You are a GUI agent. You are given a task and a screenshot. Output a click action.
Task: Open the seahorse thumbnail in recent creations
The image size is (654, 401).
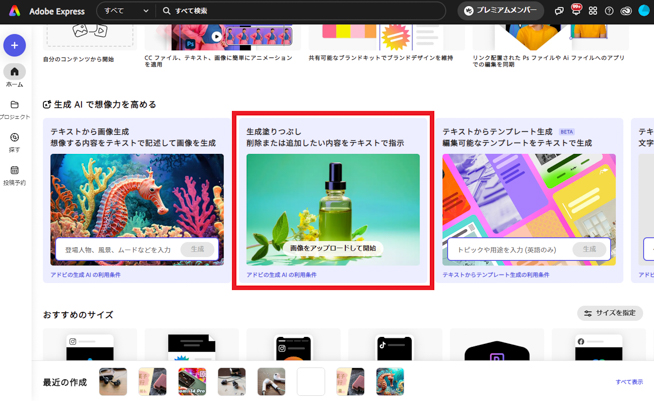point(390,381)
